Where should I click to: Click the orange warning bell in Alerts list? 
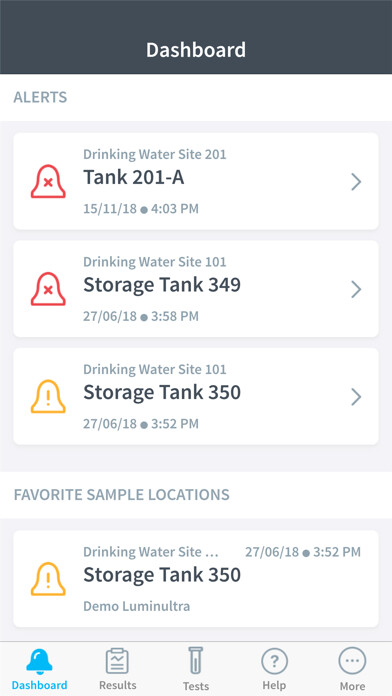click(48, 396)
